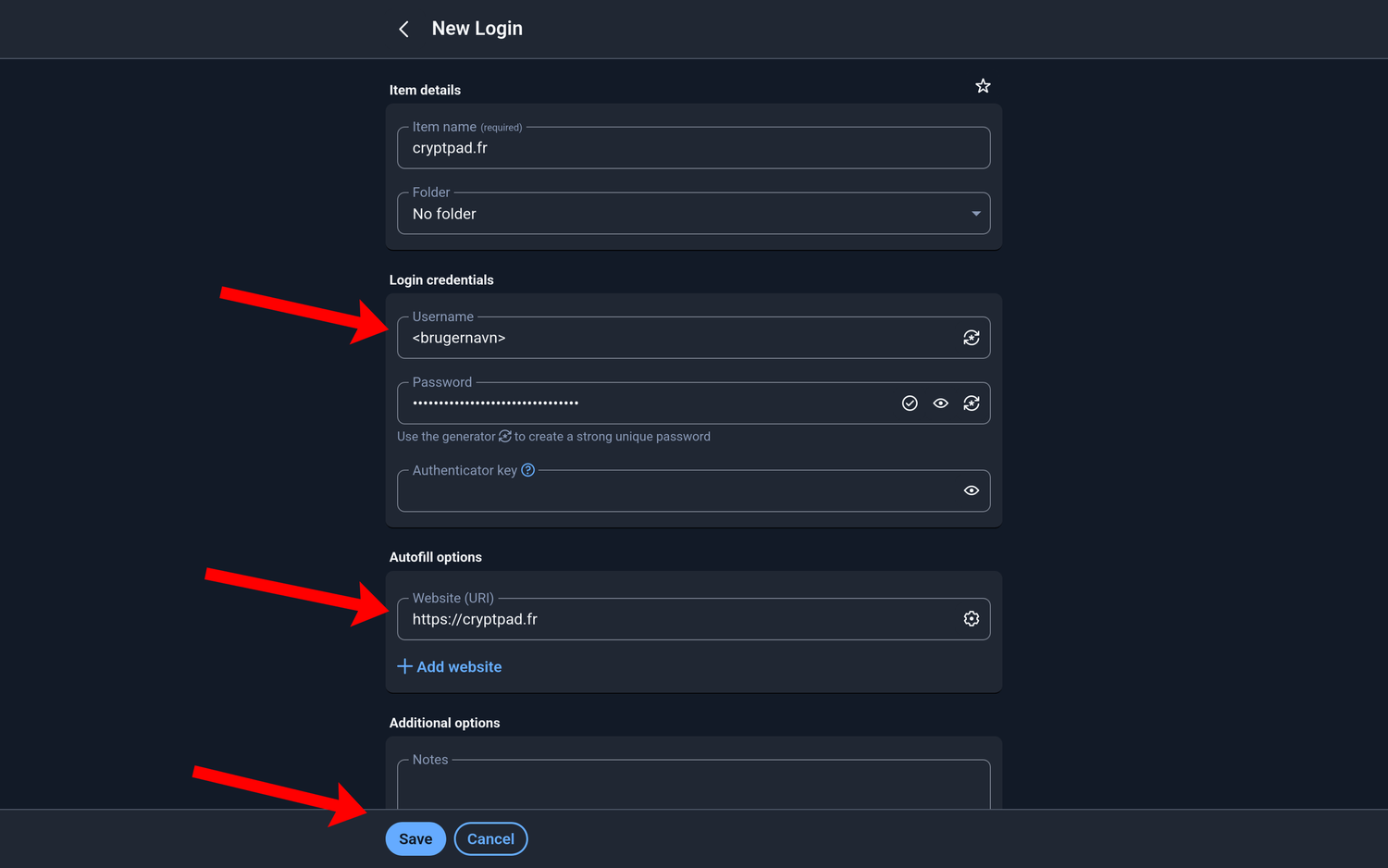Viewport: 1388px width, 868px height.
Task: Navigate back using the arrow icon
Action: [x=403, y=29]
